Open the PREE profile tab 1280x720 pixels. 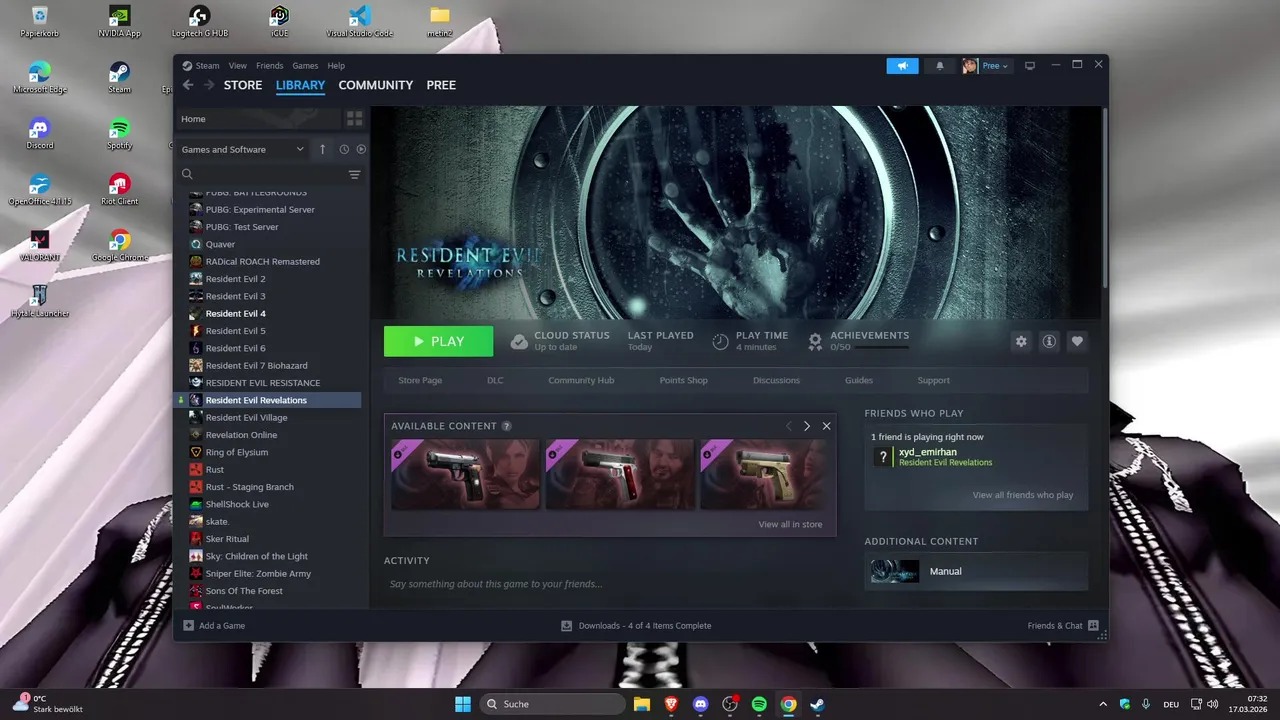click(x=441, y=85)
